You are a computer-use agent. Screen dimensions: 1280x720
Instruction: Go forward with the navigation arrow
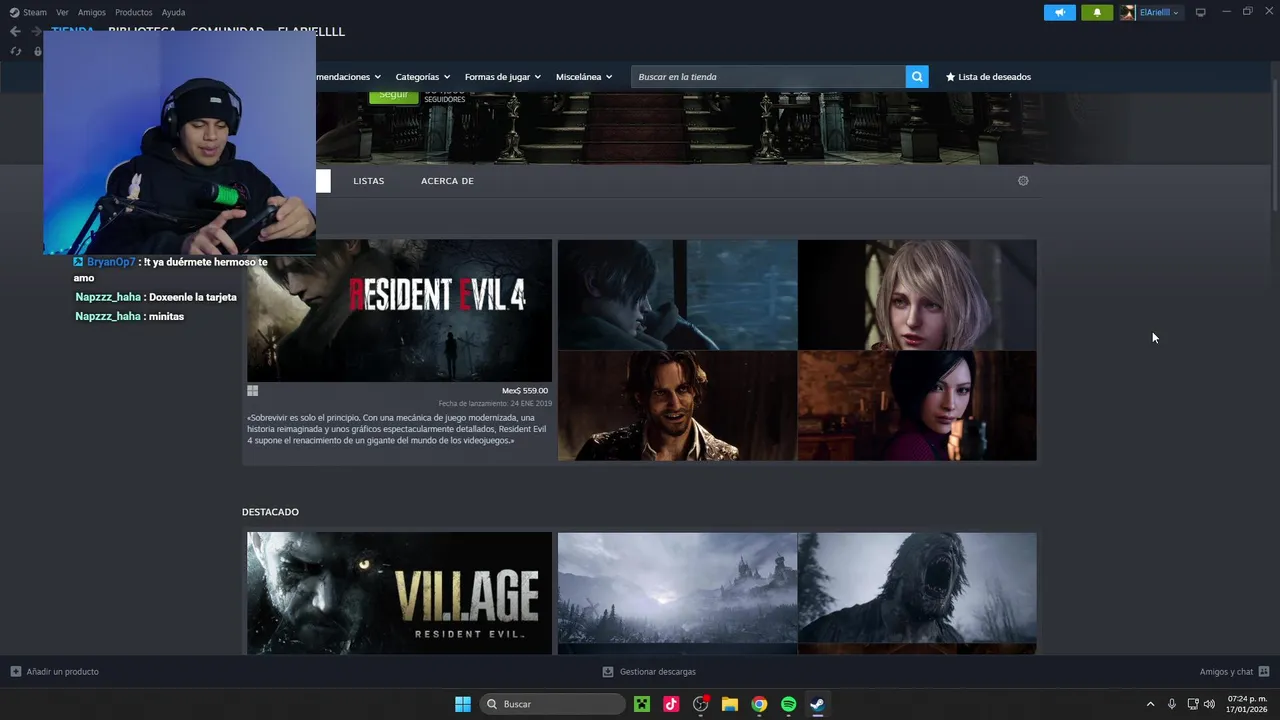tap(36, 31)
